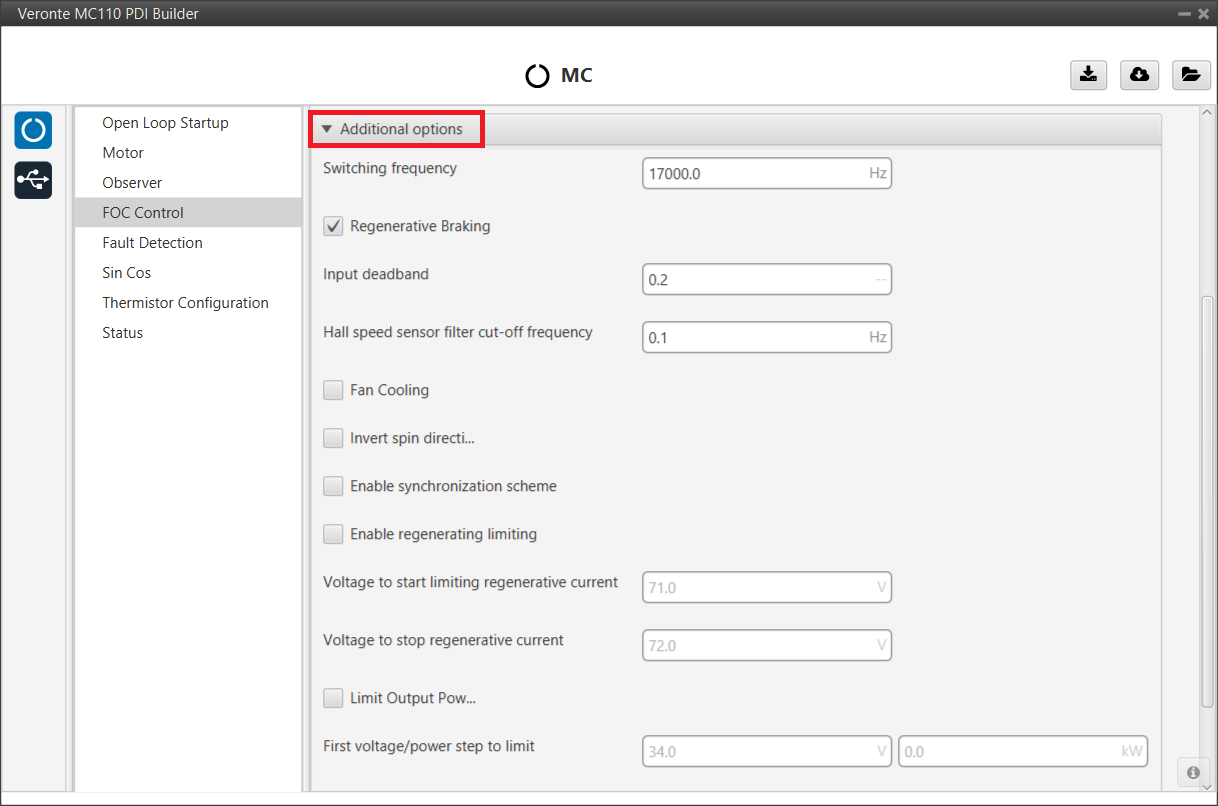Viewport: 1218px width, 806px height.
Task: Click the MC circular logo in header
Action: coord(537,76)
